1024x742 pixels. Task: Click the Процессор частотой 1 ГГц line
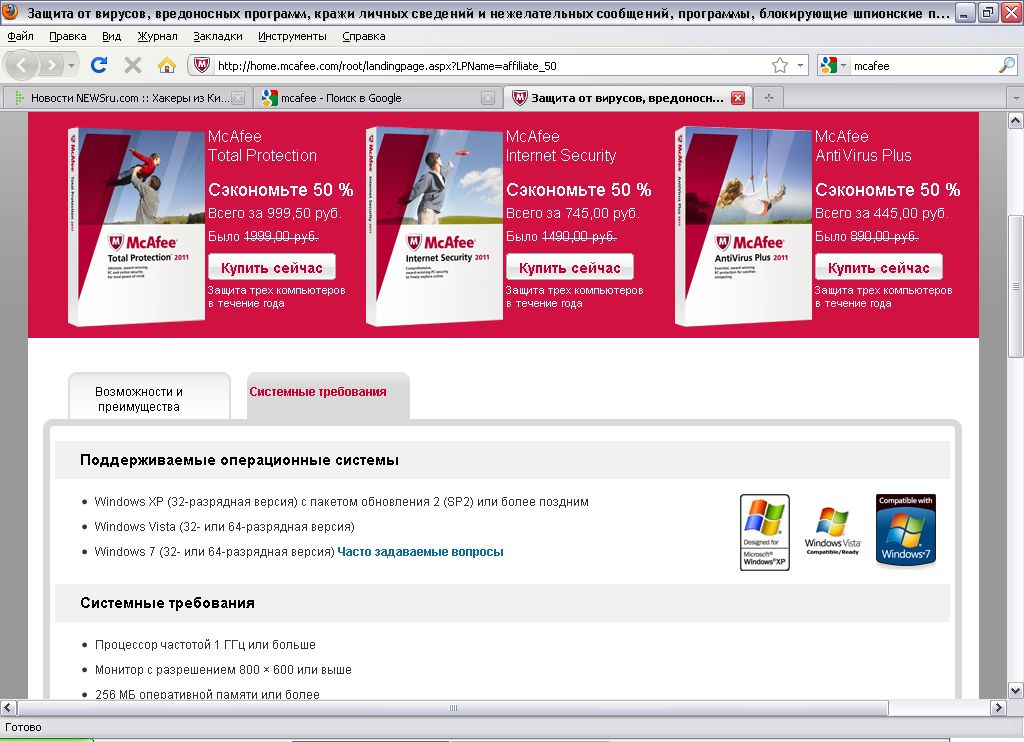click(x=205, y=645)
